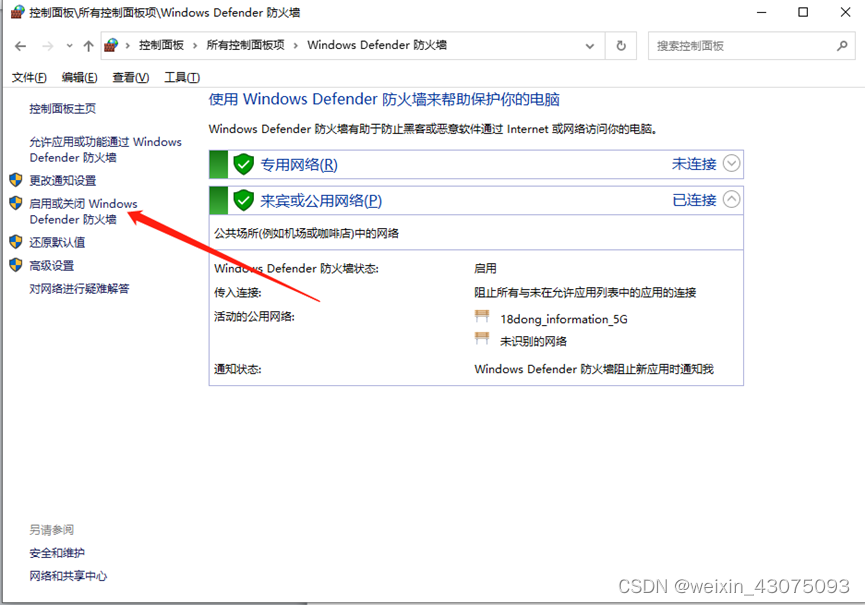The image size is (865, 605).
Task: Click 还原默认值 link
Action: tap(57, 242)
